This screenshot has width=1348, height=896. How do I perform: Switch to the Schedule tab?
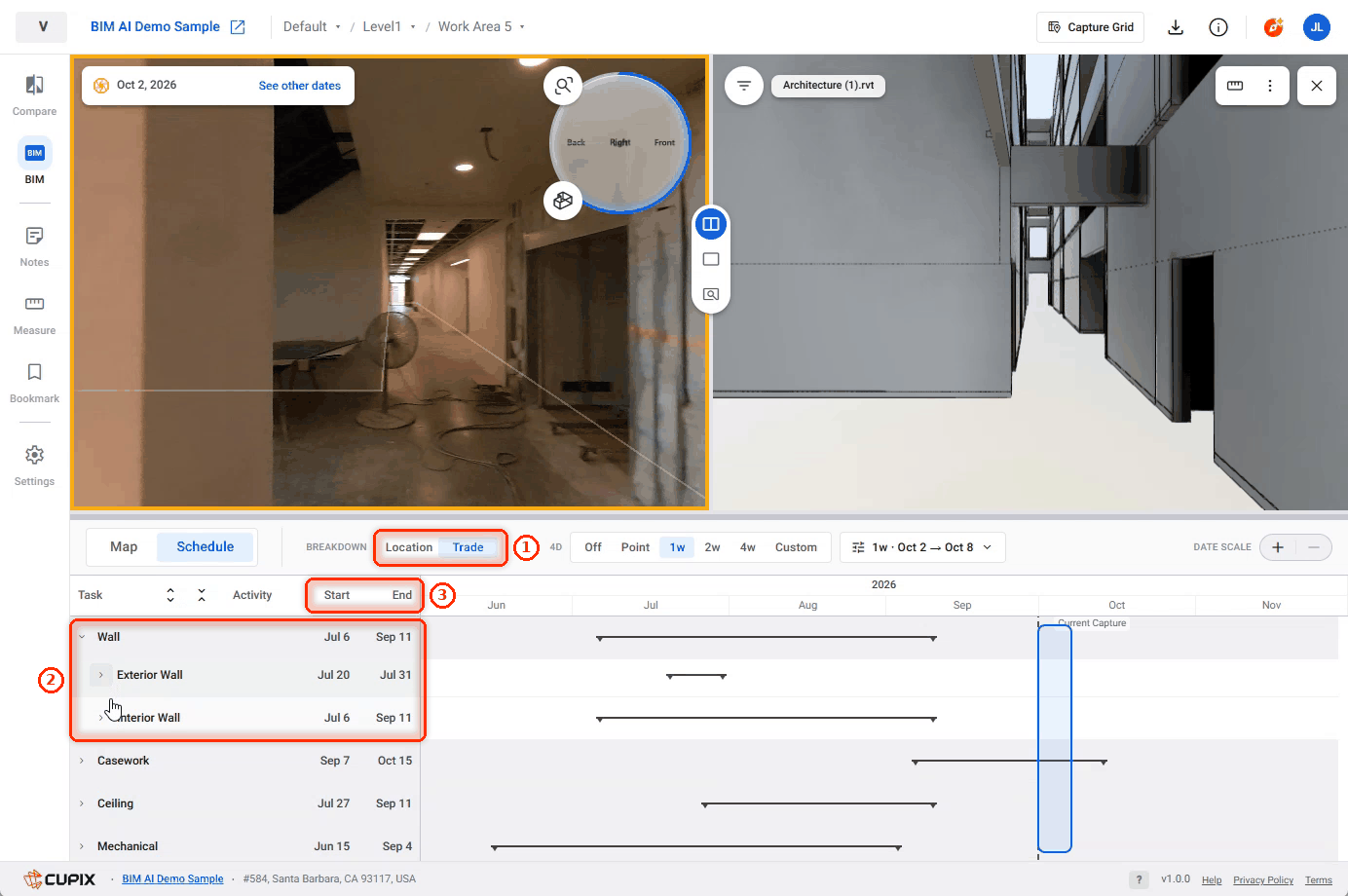(x=206, y=547)
